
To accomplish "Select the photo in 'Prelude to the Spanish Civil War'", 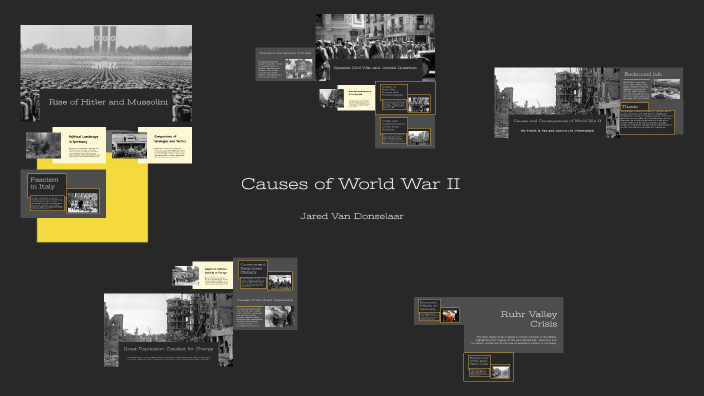I will (299, 69).
